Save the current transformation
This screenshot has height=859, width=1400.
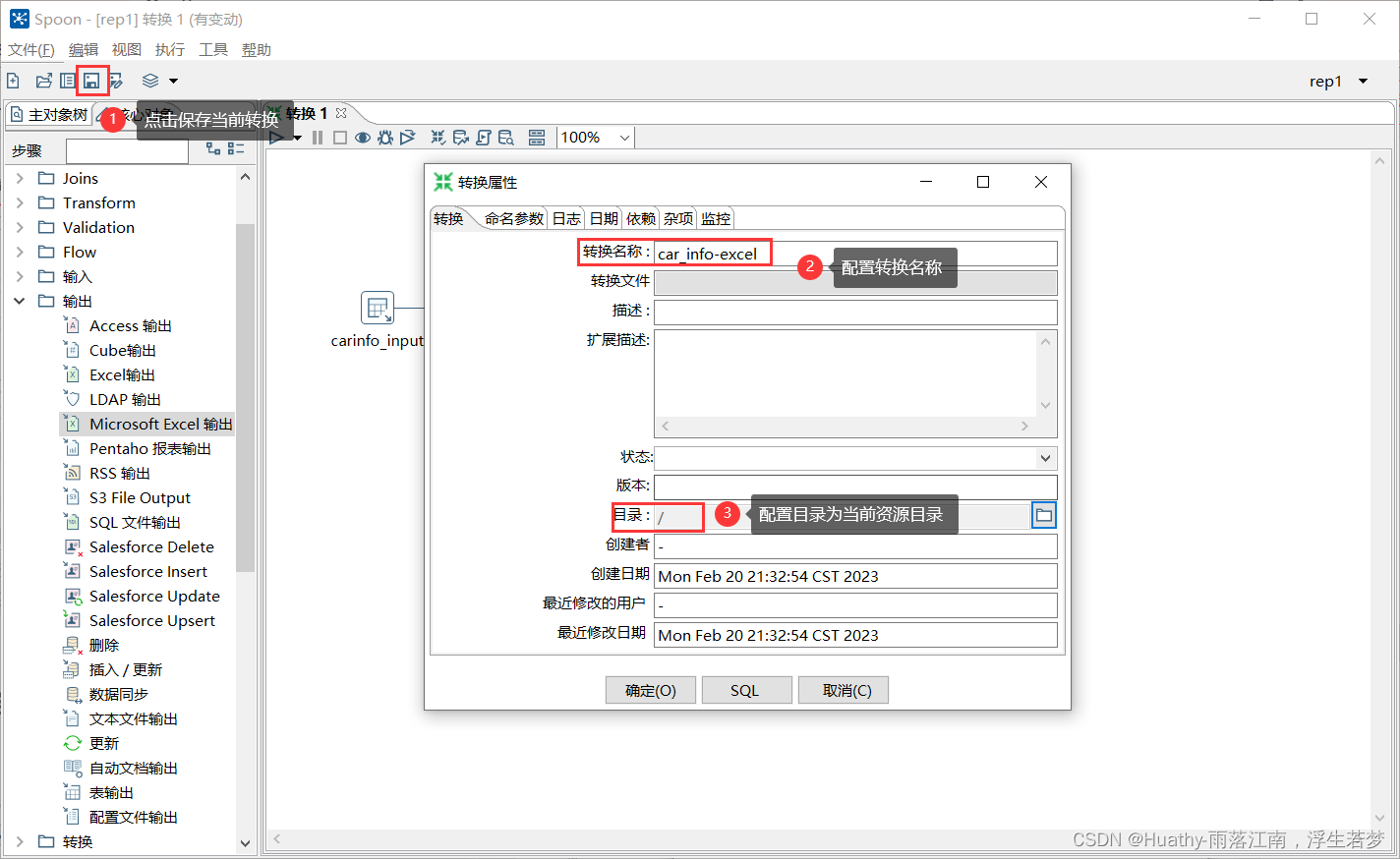(91, 81)
